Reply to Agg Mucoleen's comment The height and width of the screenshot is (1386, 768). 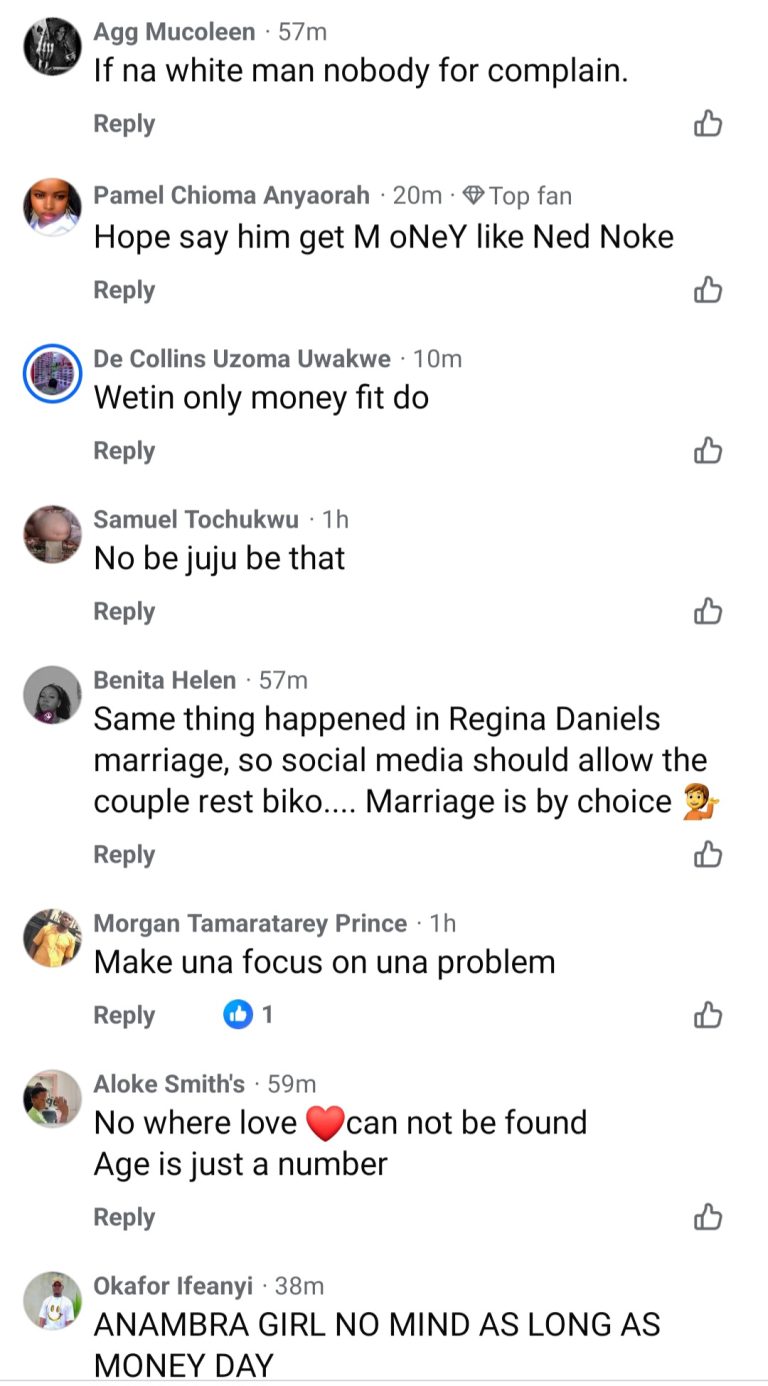124,124
